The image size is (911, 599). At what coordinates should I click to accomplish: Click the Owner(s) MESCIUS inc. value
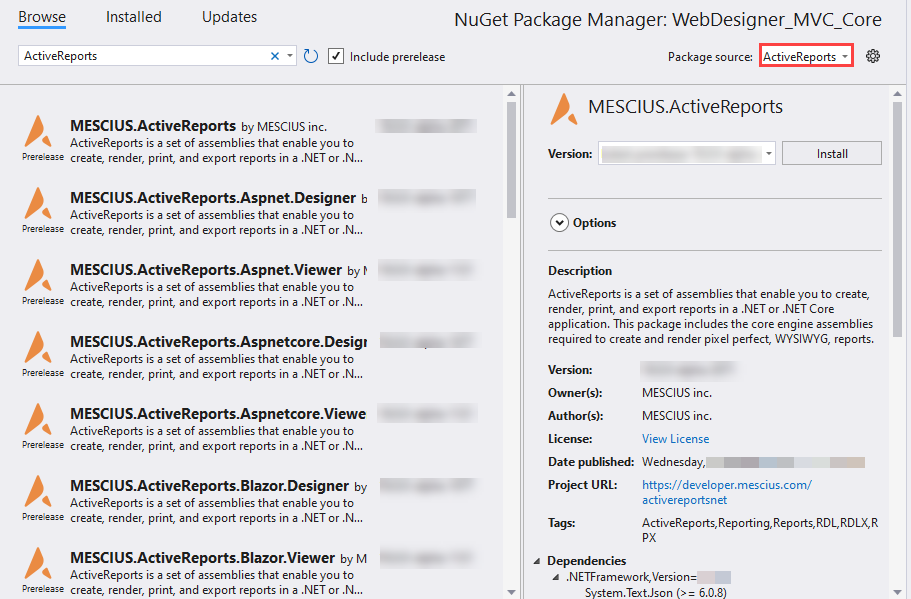coord(677,393)
